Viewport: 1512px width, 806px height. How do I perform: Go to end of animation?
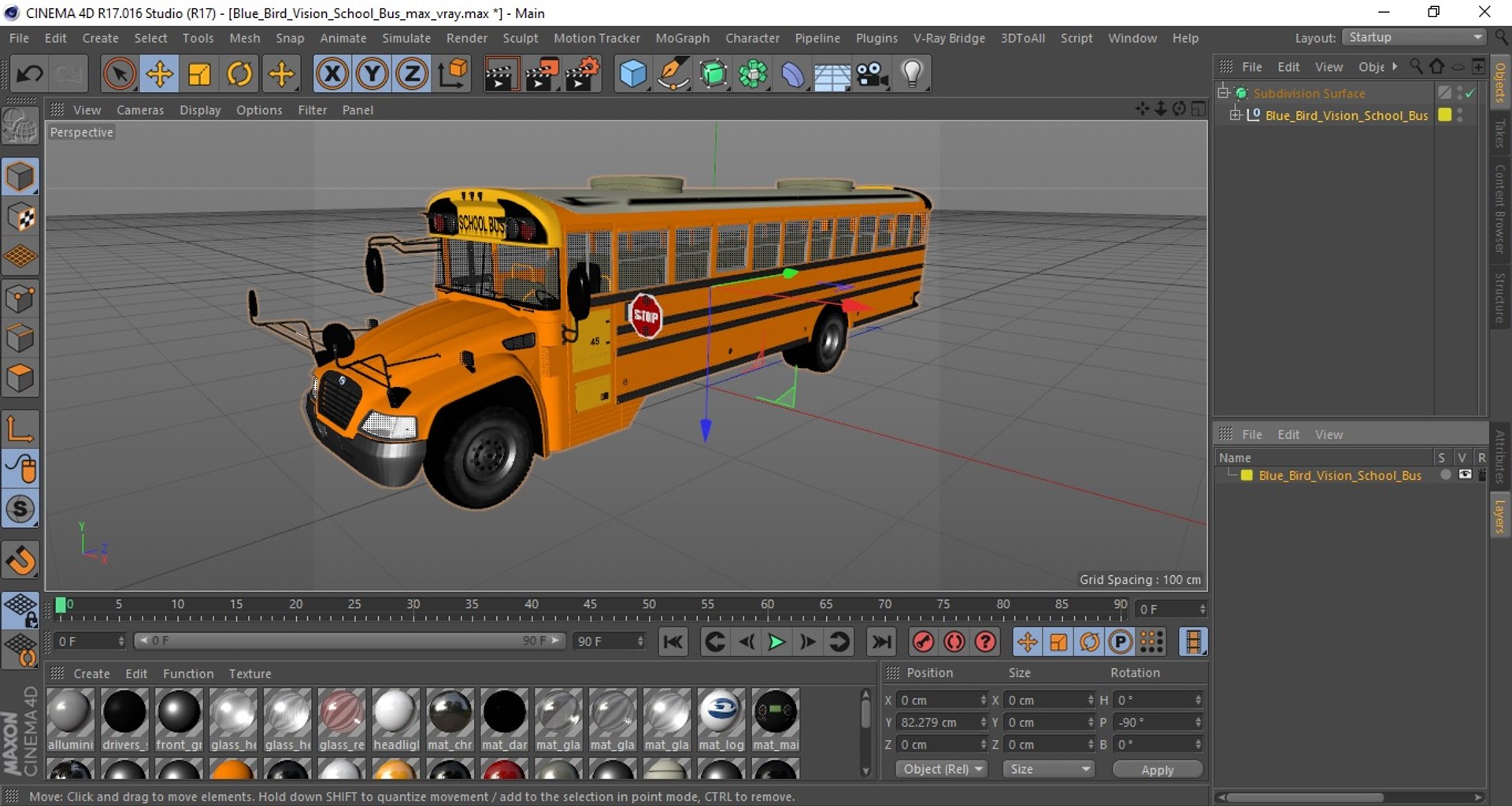coord(881,642)
